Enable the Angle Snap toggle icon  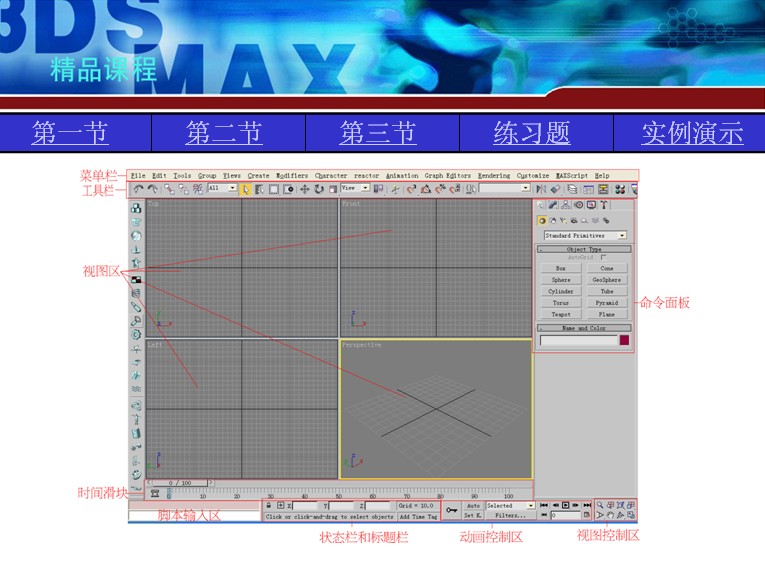click(425, 189)
